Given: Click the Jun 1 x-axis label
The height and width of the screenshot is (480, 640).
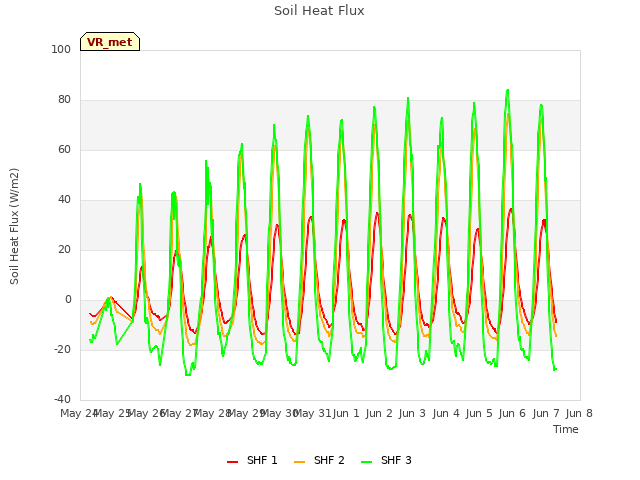Looking at the screenshot, I should point(346,413).
